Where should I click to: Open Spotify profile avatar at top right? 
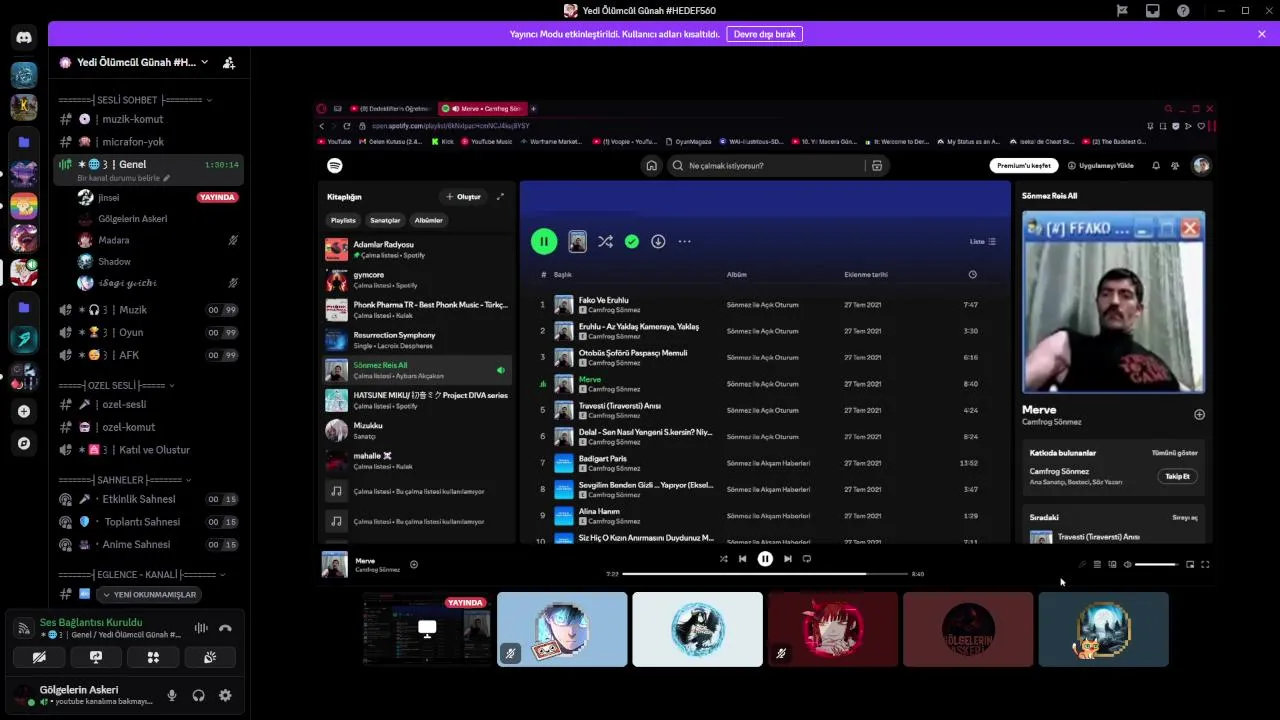pyautogui.click(x=1201, y=165)
